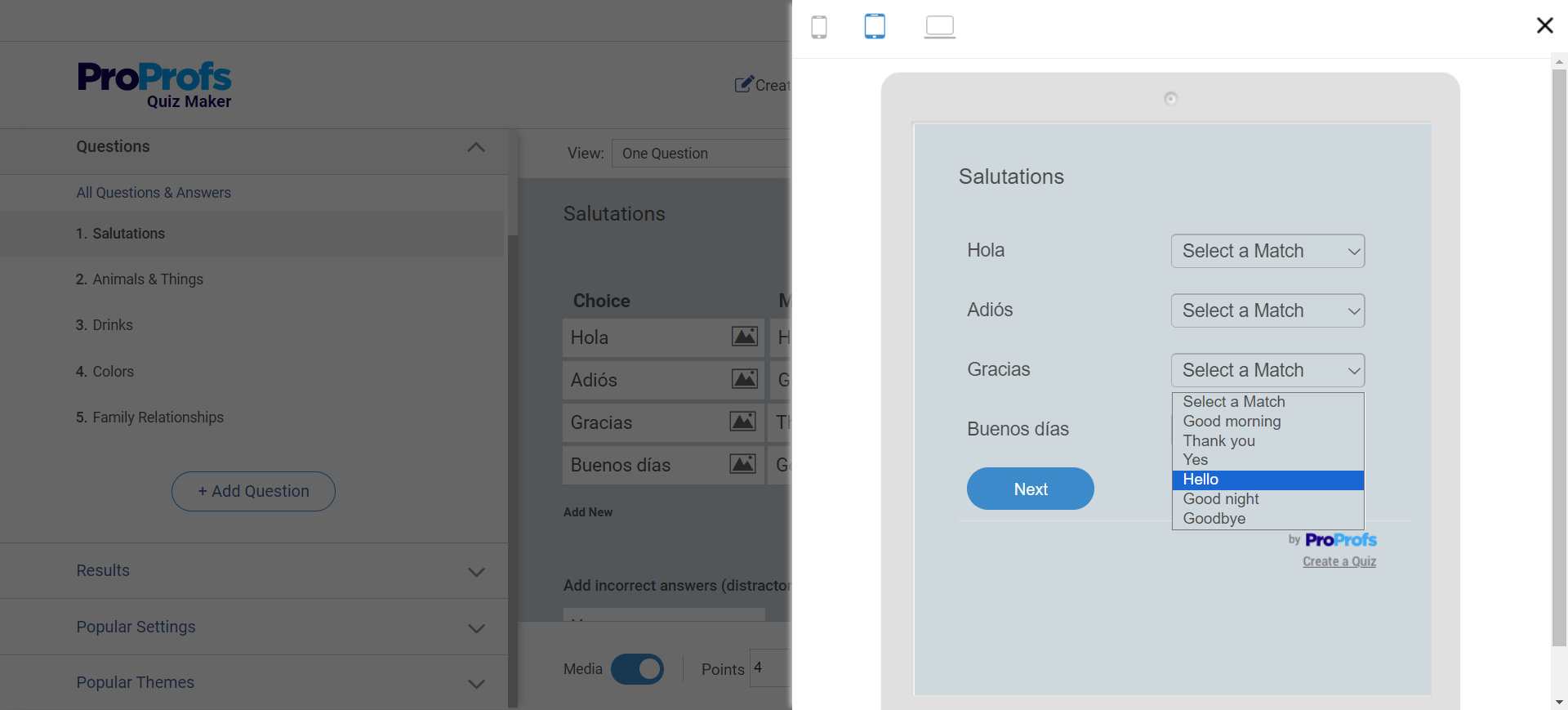Click image icon beside Hola choice

(744, 337)
